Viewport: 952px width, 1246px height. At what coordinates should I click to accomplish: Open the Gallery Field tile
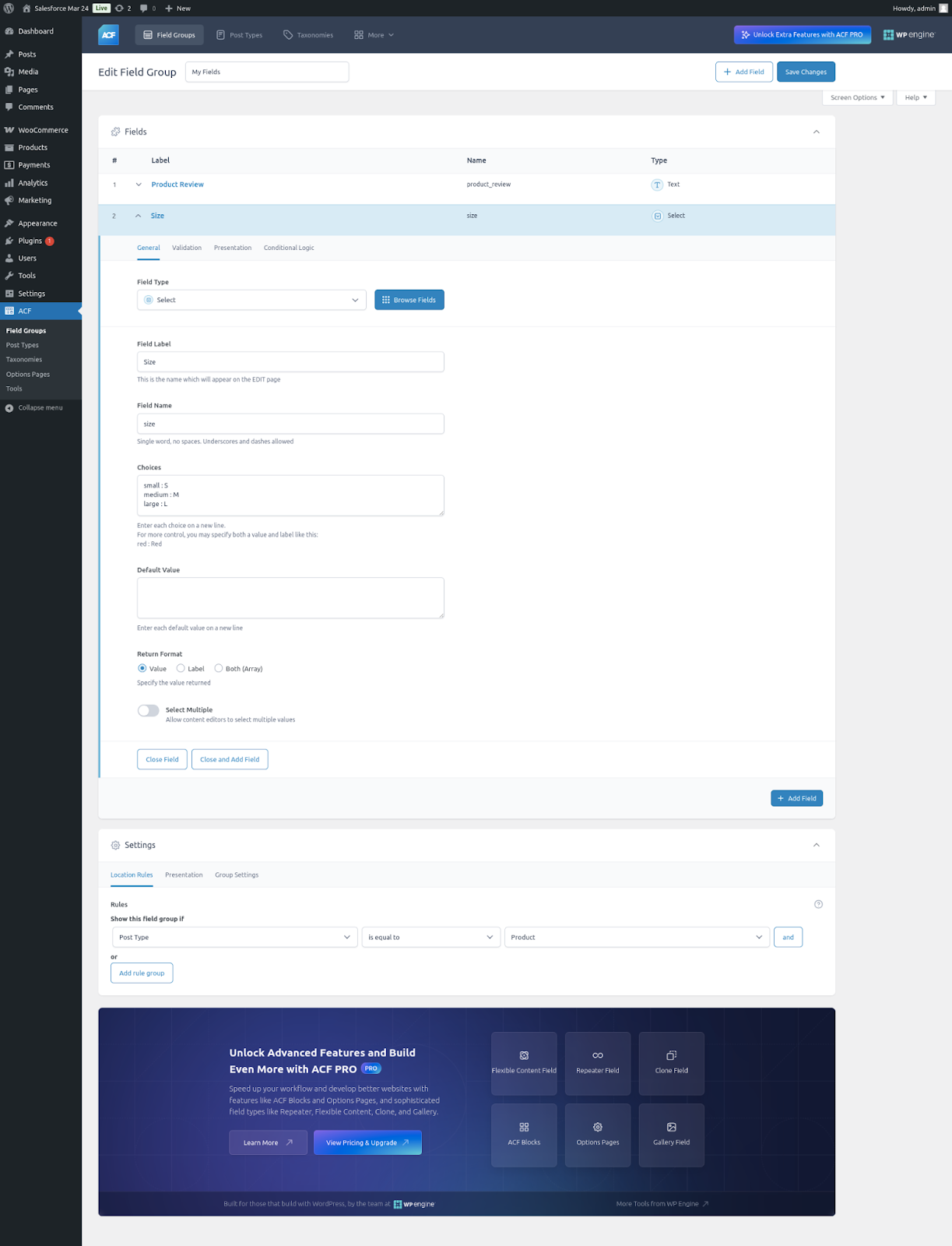[x=671, y=1135]
